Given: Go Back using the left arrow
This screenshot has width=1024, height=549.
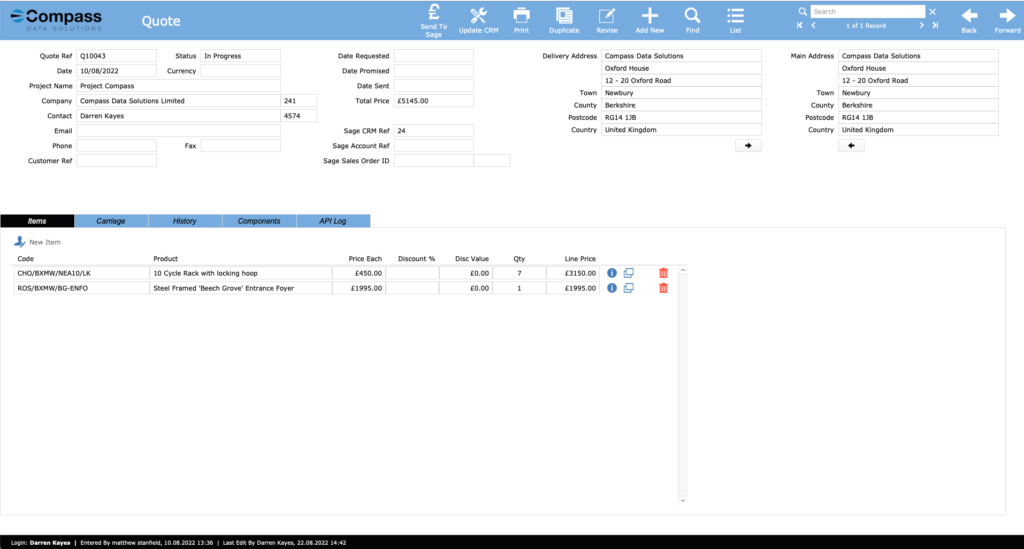Looking at the screenshot, I should (968, 18).
